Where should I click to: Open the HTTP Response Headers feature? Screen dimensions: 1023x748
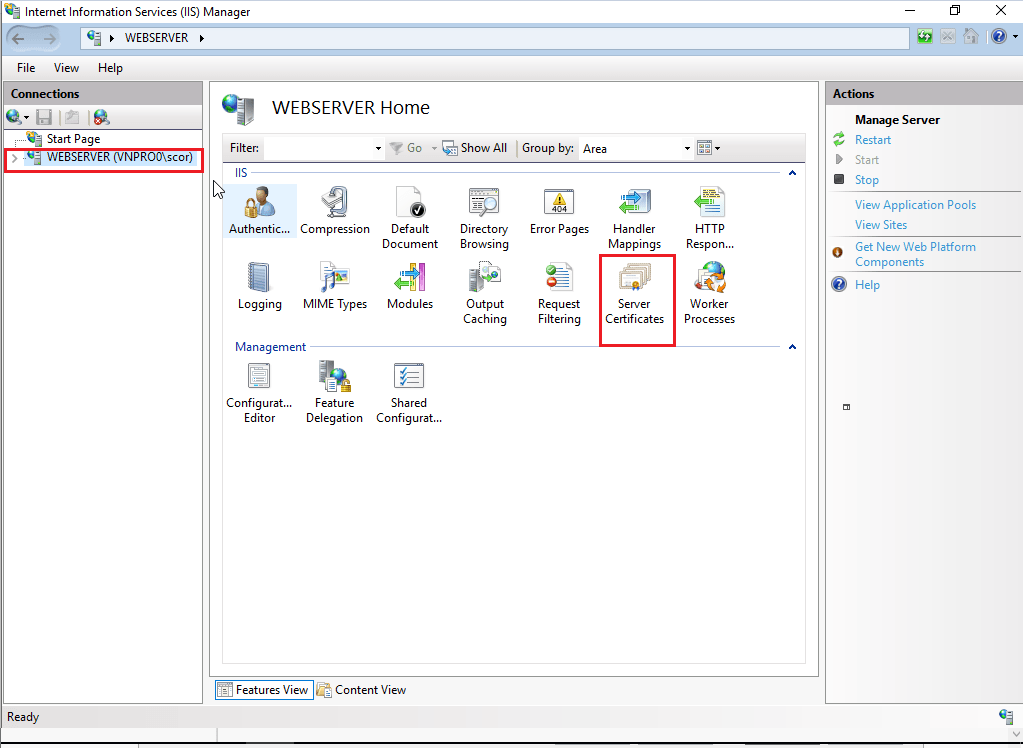point(709,218)
